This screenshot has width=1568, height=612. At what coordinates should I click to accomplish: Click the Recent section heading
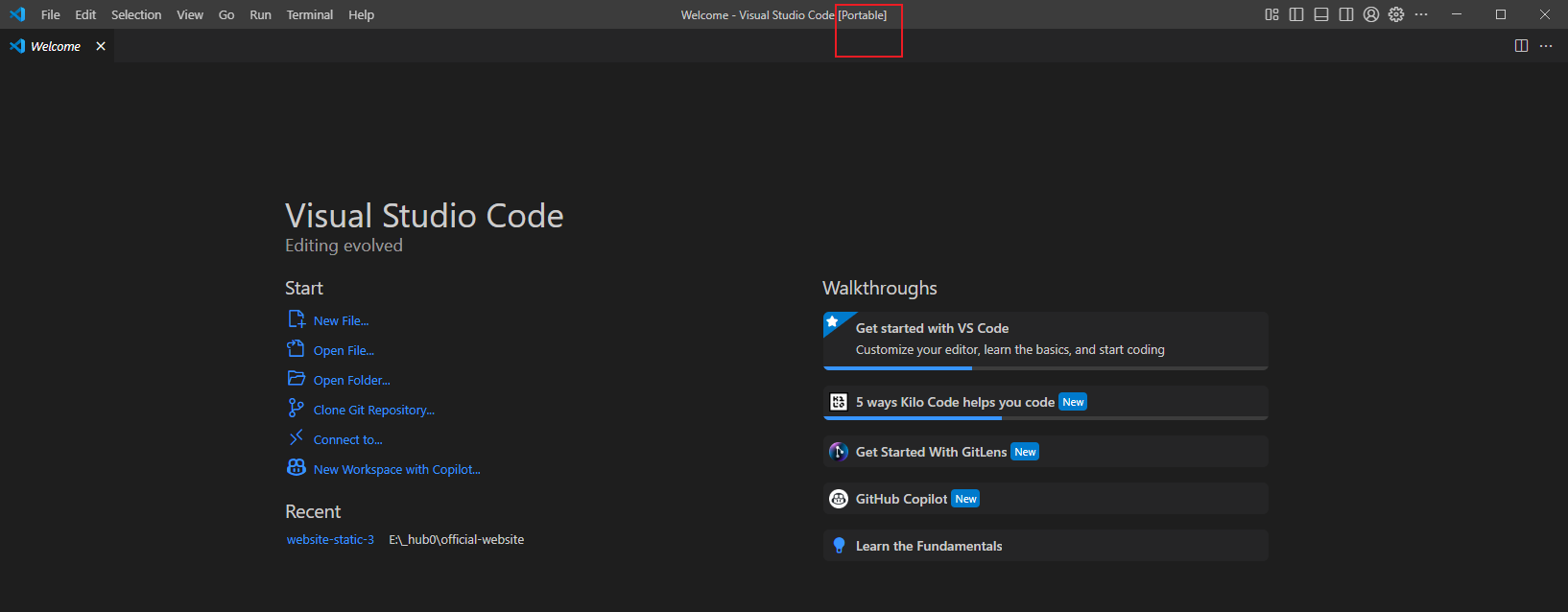(313, 511)
